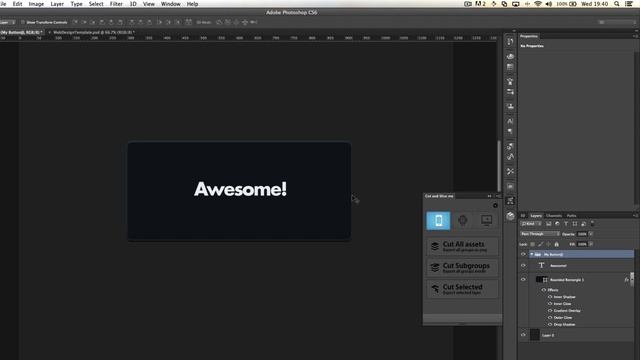
Task: Filter layers by smart objects icon
Action: 584,224
